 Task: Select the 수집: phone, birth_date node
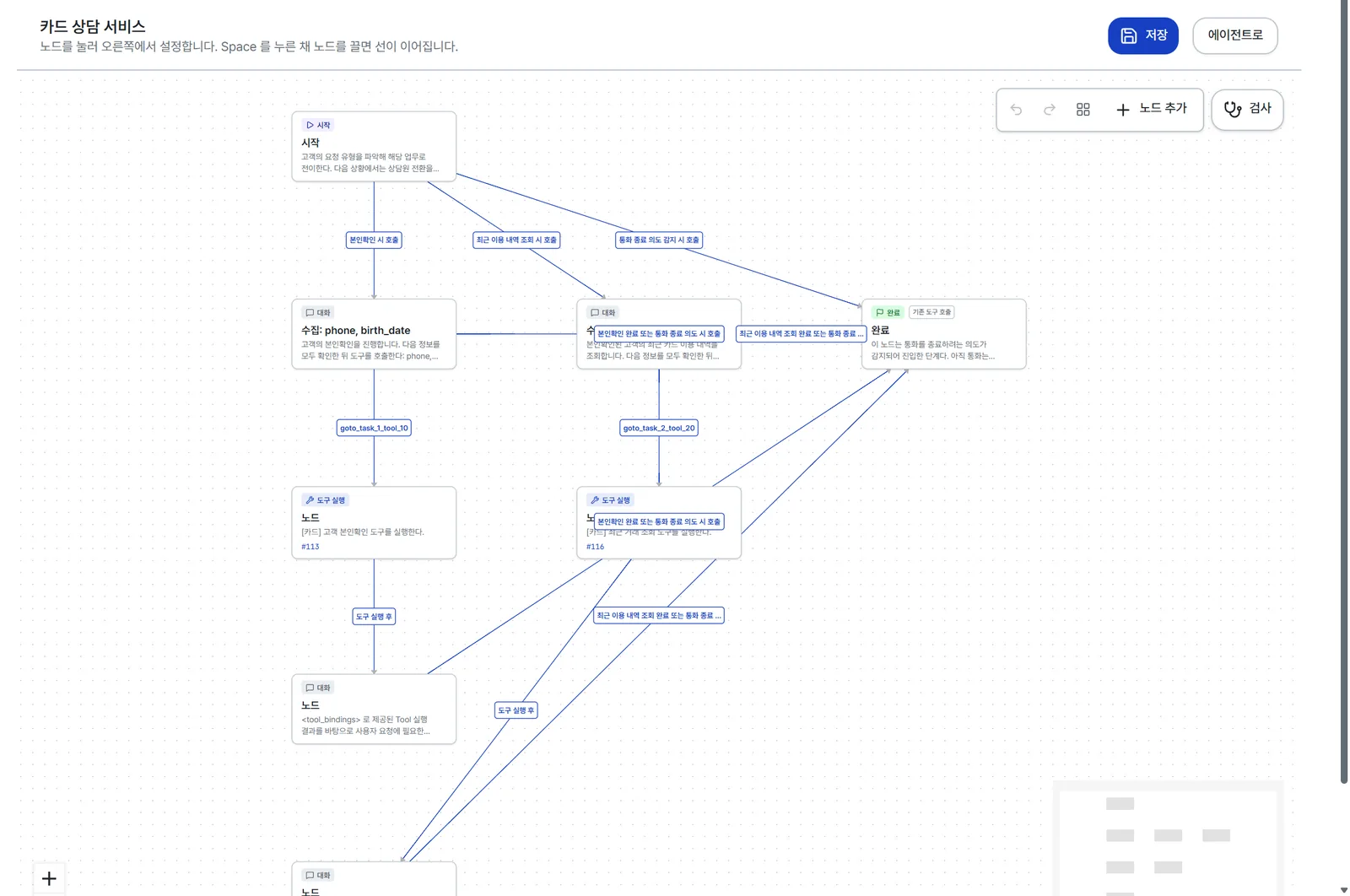pos(374,334)
